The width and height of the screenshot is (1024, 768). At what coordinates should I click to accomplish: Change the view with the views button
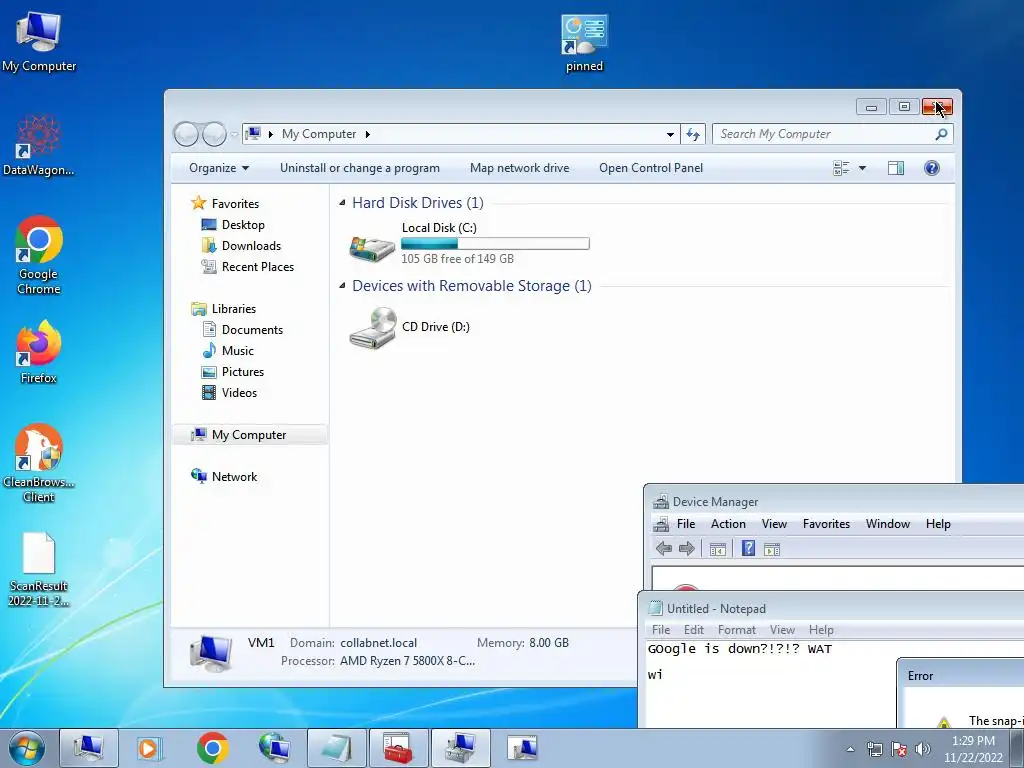pyautogui.click(x=841, y=168)
